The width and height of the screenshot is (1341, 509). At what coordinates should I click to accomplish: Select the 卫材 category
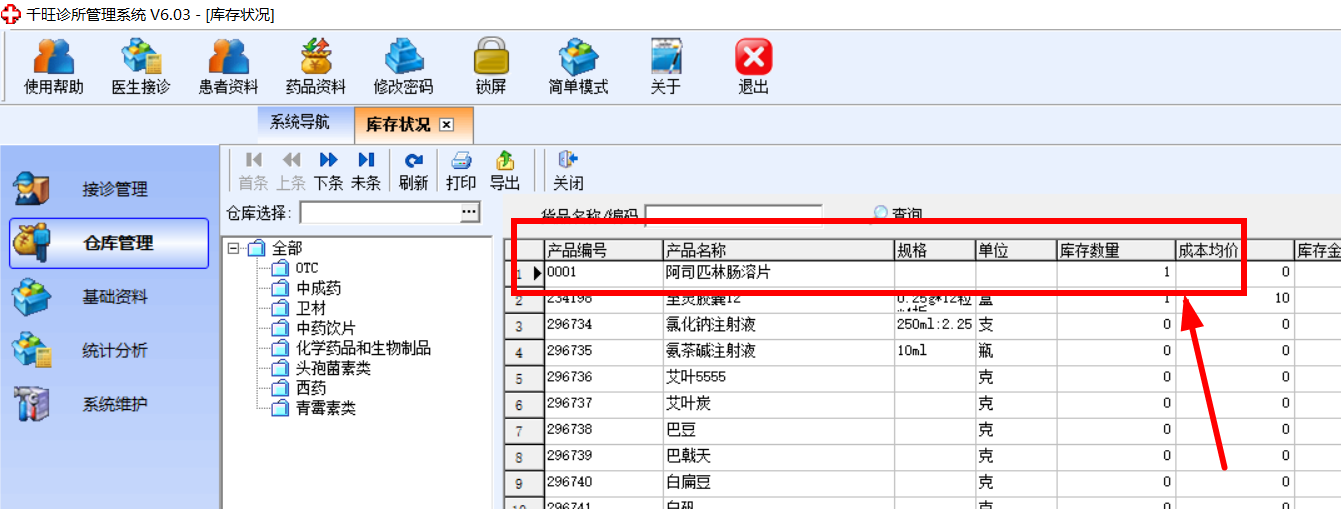tap(311, 308)
